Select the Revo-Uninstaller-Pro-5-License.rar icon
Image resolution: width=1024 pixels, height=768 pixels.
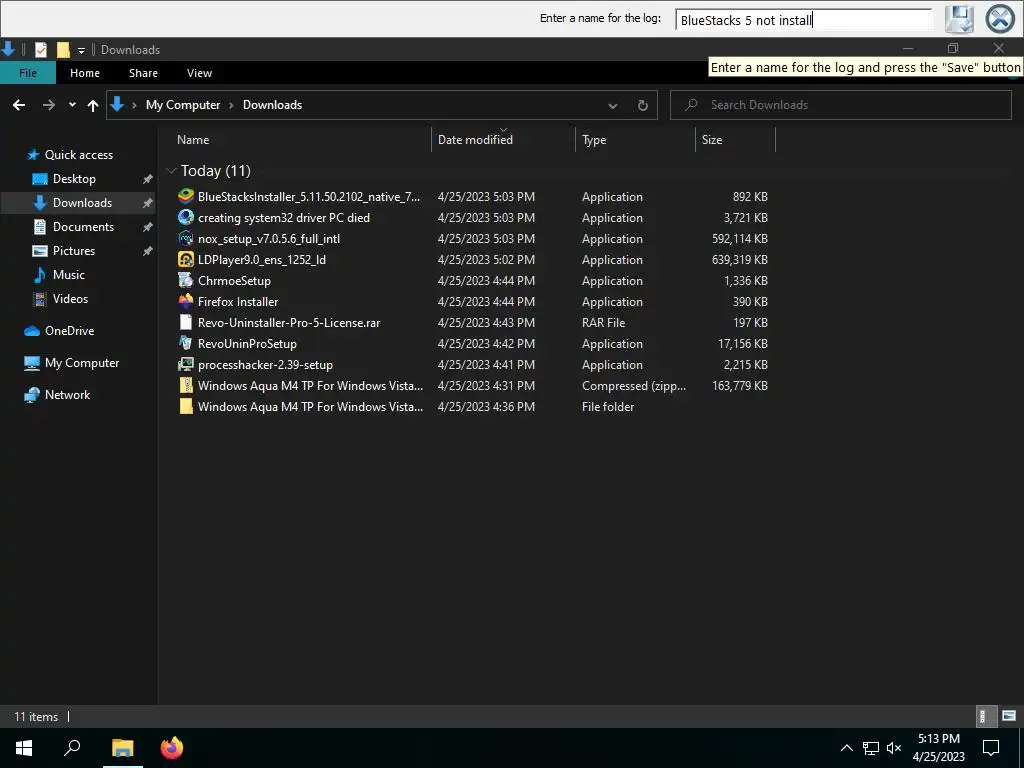click(x=186, y=322)
